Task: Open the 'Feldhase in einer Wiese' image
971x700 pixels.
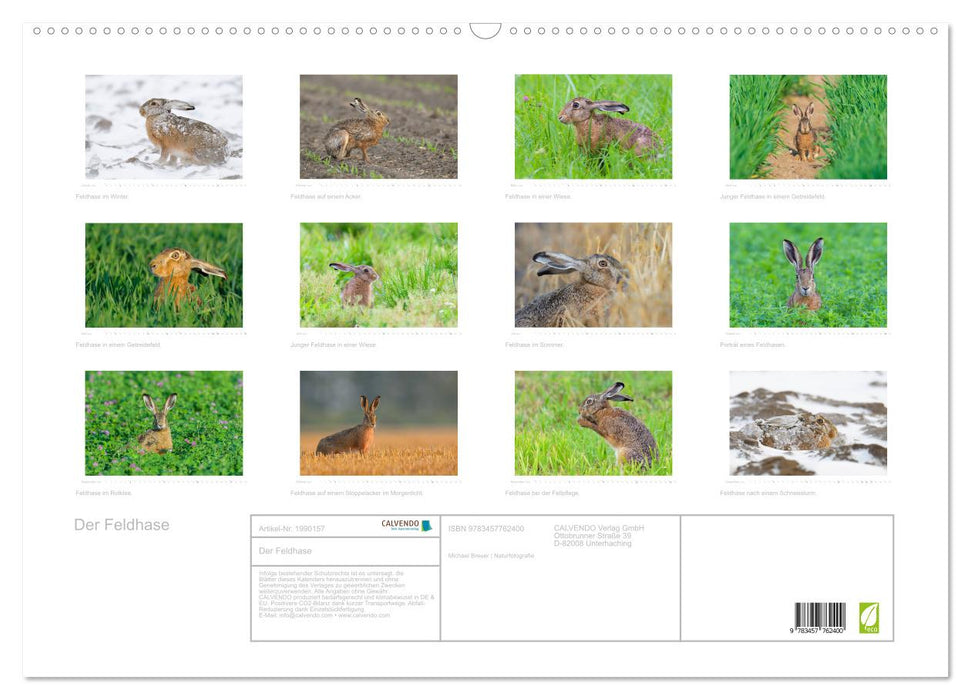Action: [x=593, y=127]
